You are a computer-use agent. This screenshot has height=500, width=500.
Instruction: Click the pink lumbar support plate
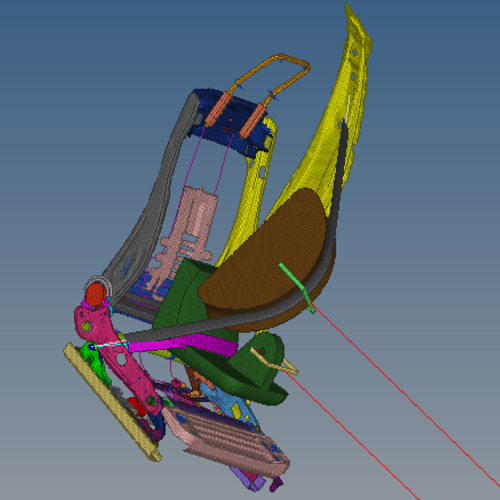point(185,240)
